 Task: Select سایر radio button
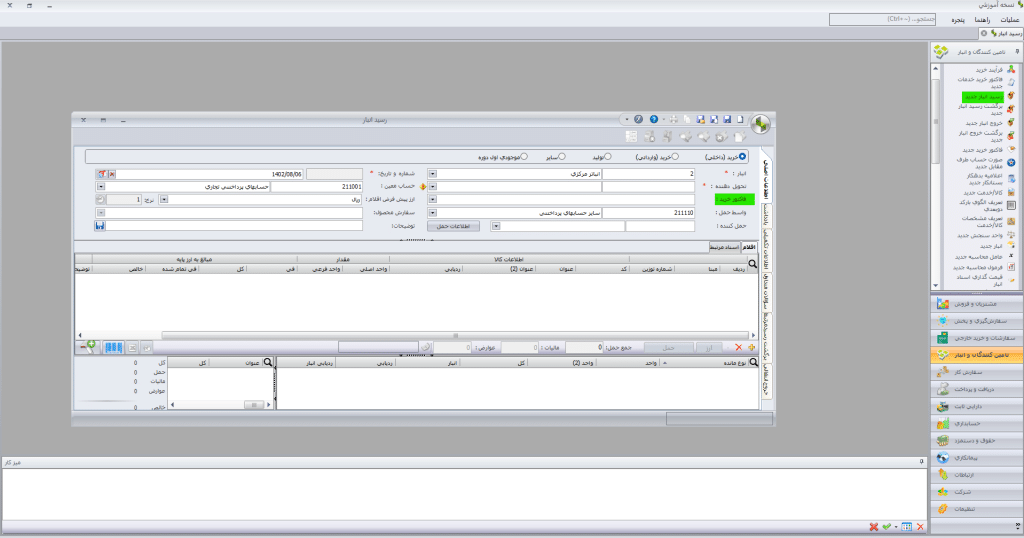tap(562, 157)
